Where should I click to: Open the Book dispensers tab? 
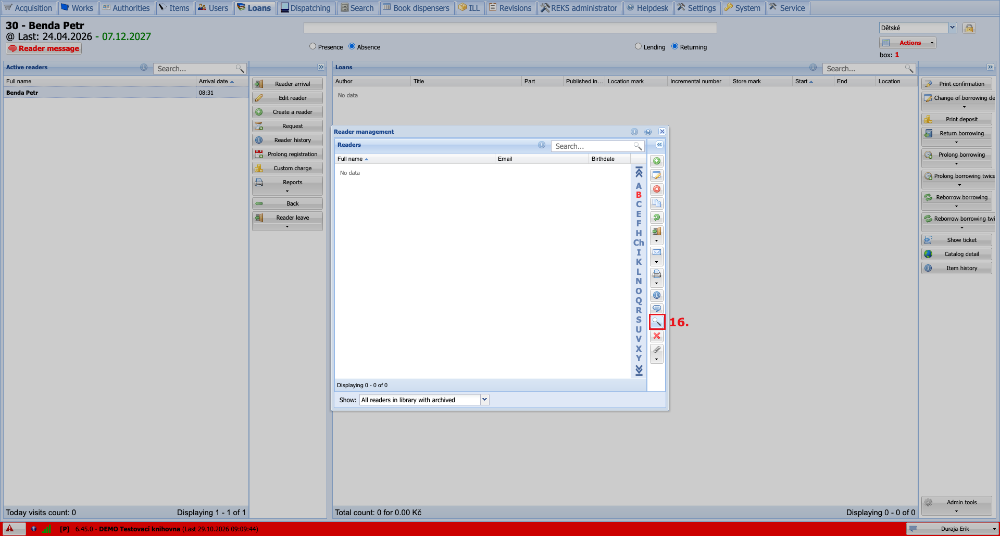(418, 8)
